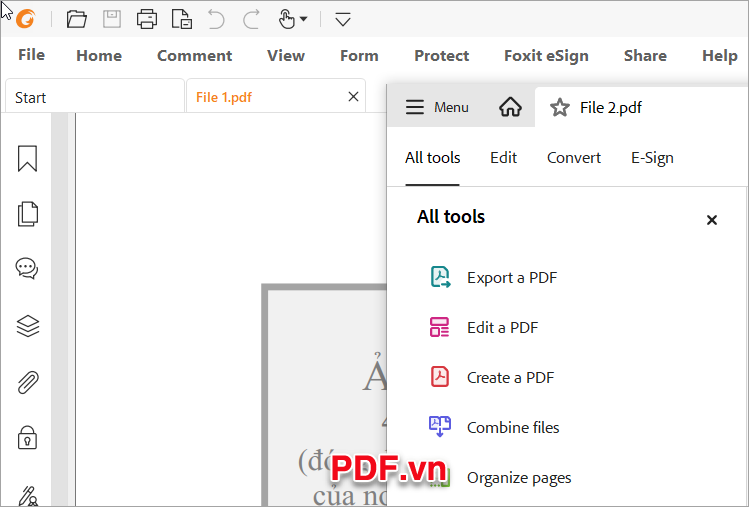
Task: Switch to the Home ribbon tab
Action: [99, 55]
